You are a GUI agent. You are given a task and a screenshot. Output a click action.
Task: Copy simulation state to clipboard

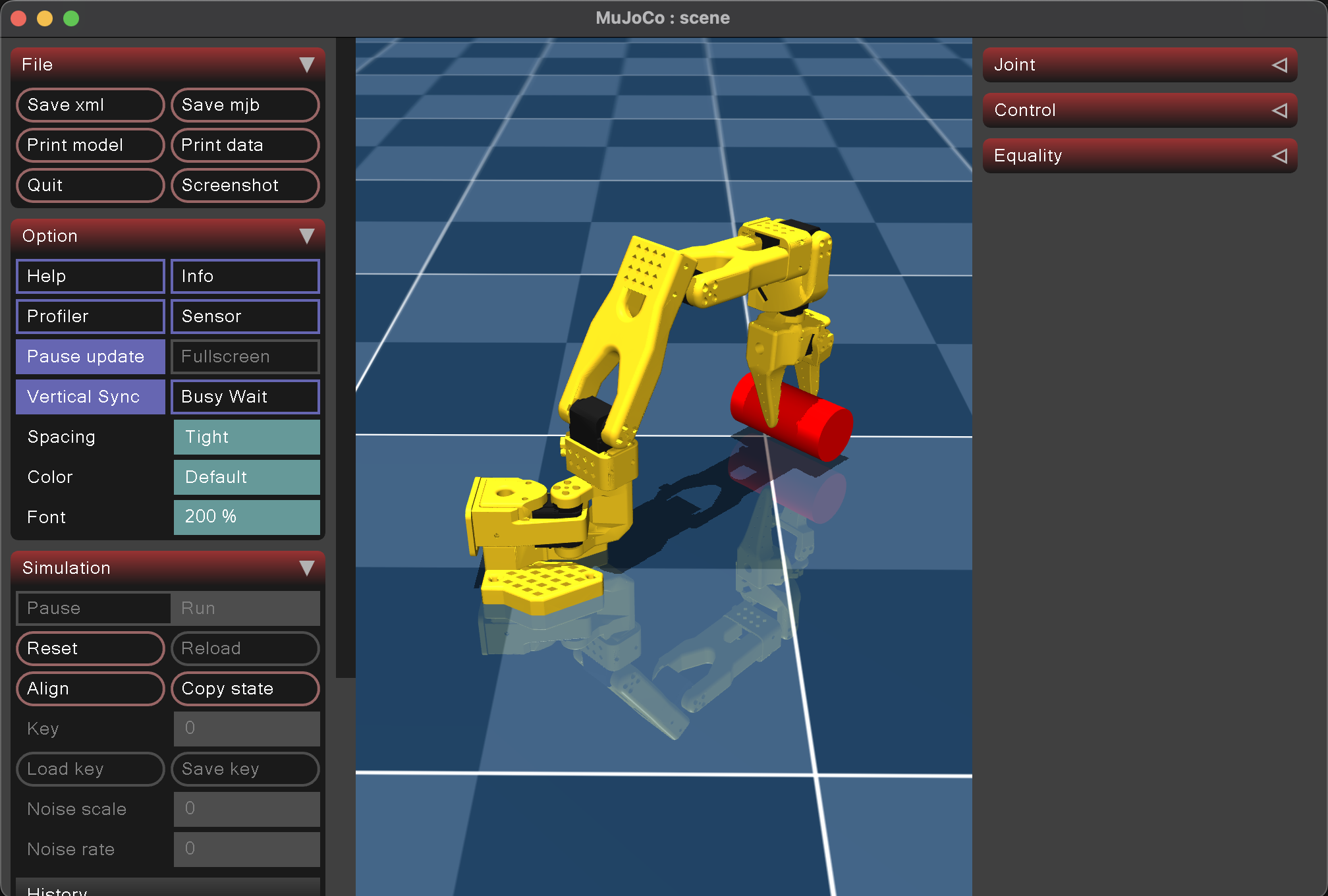pyautogui.click(x=244, y=688)
